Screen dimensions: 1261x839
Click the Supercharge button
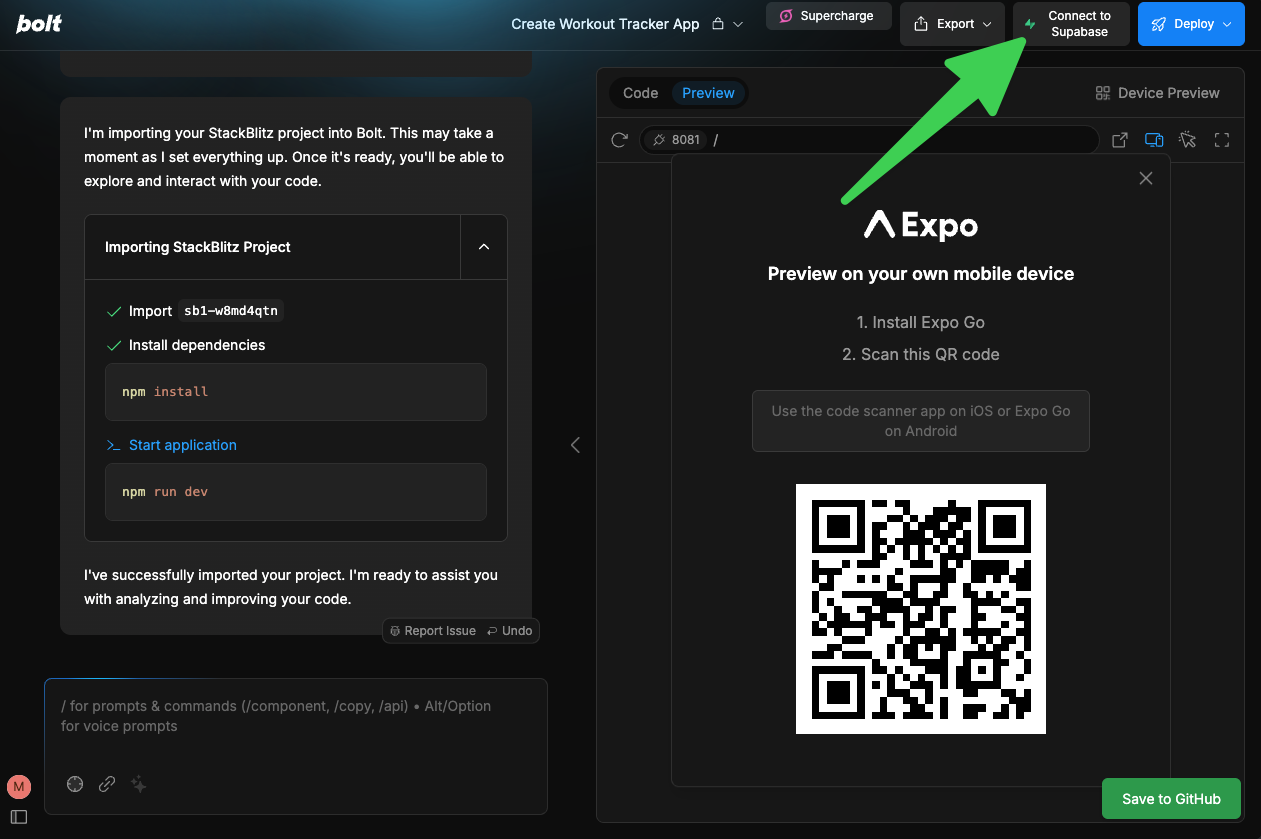pyautogui.click(x=828, y=16)
